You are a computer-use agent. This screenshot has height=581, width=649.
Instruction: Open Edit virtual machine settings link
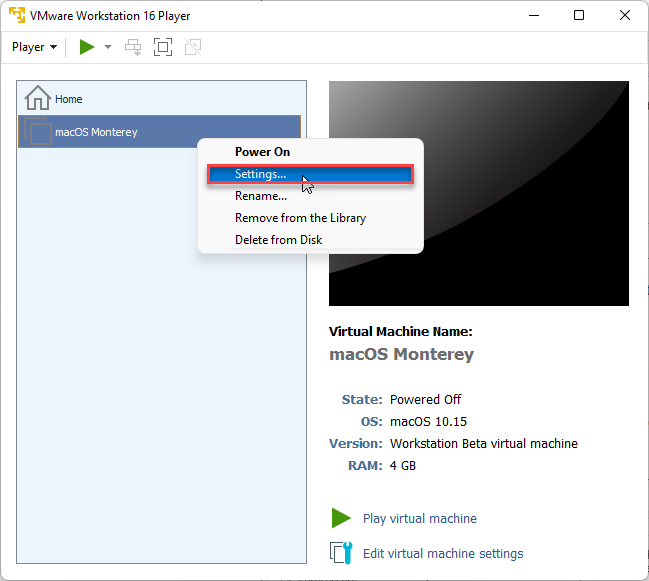pyautogui.click(x=443, y=554)
